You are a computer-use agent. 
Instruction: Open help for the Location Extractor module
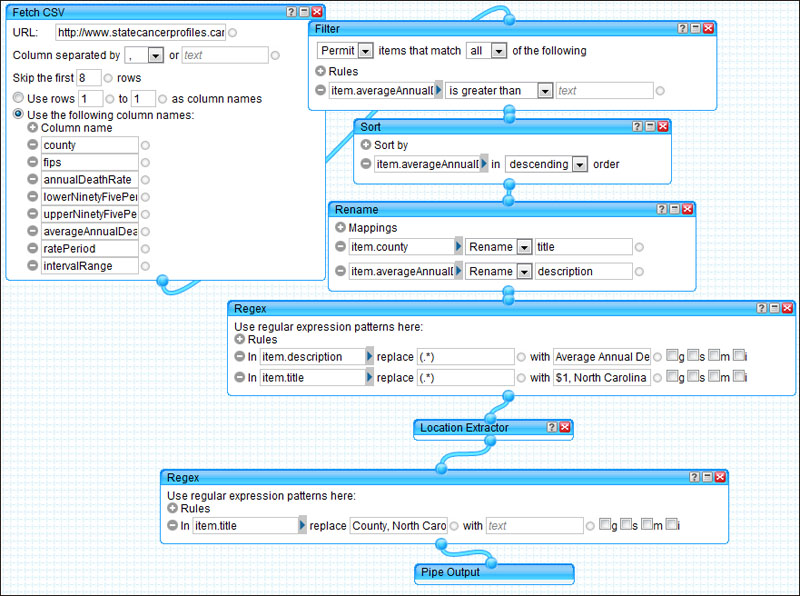(x=551, y=428)
